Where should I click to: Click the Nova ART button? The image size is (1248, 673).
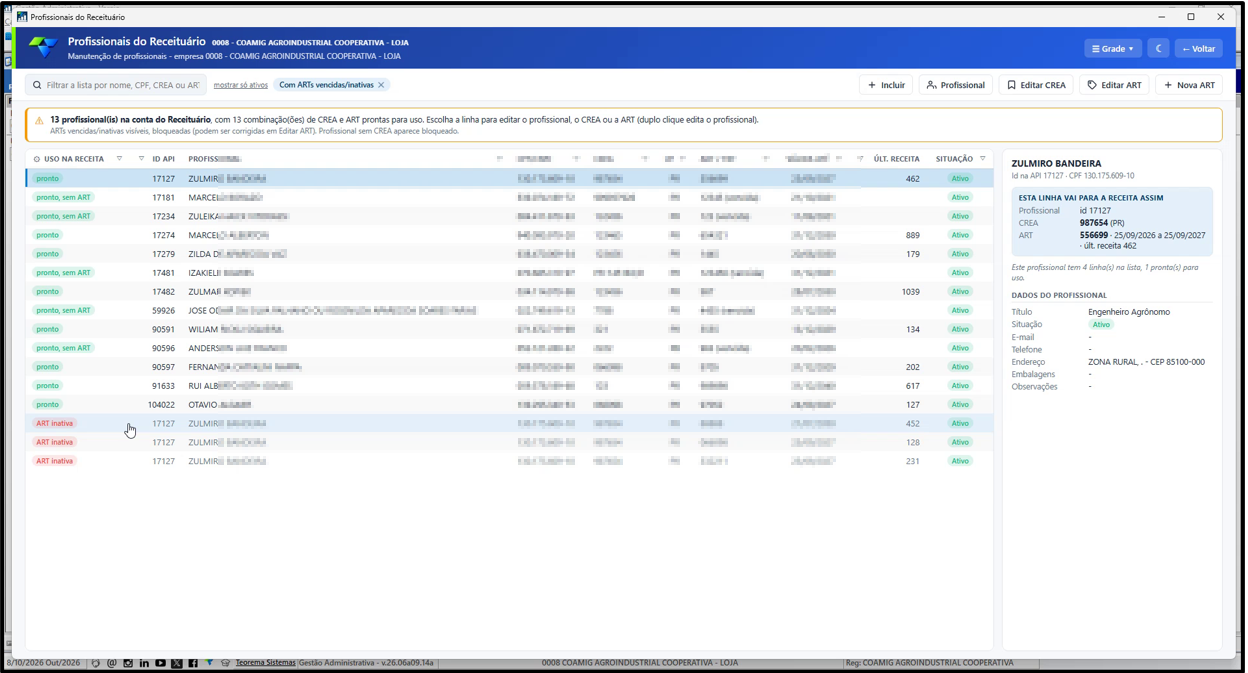1189,85
